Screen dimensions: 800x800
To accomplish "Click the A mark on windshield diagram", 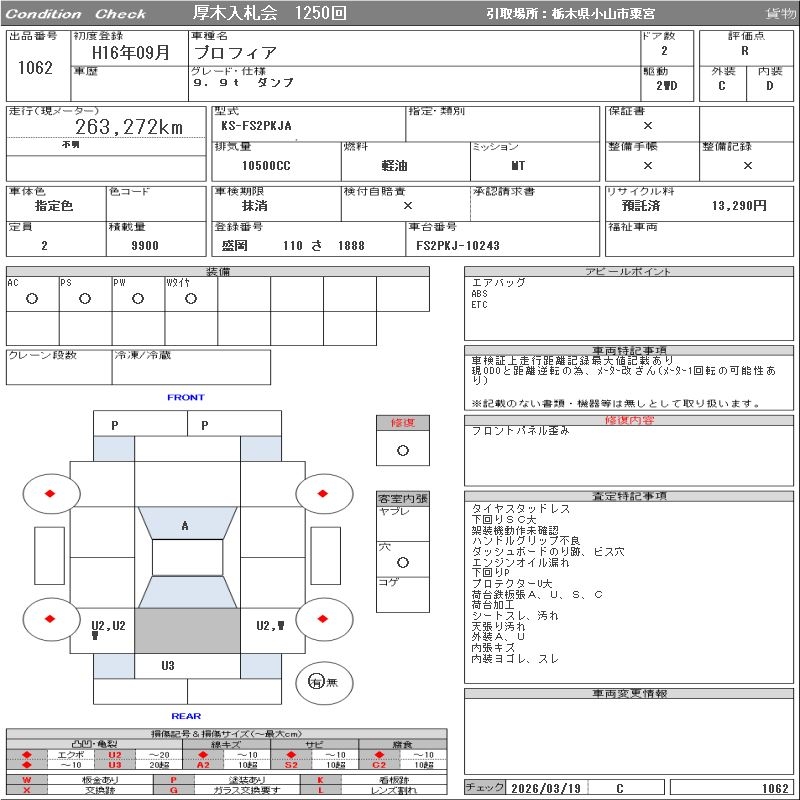I will (185, 526).
